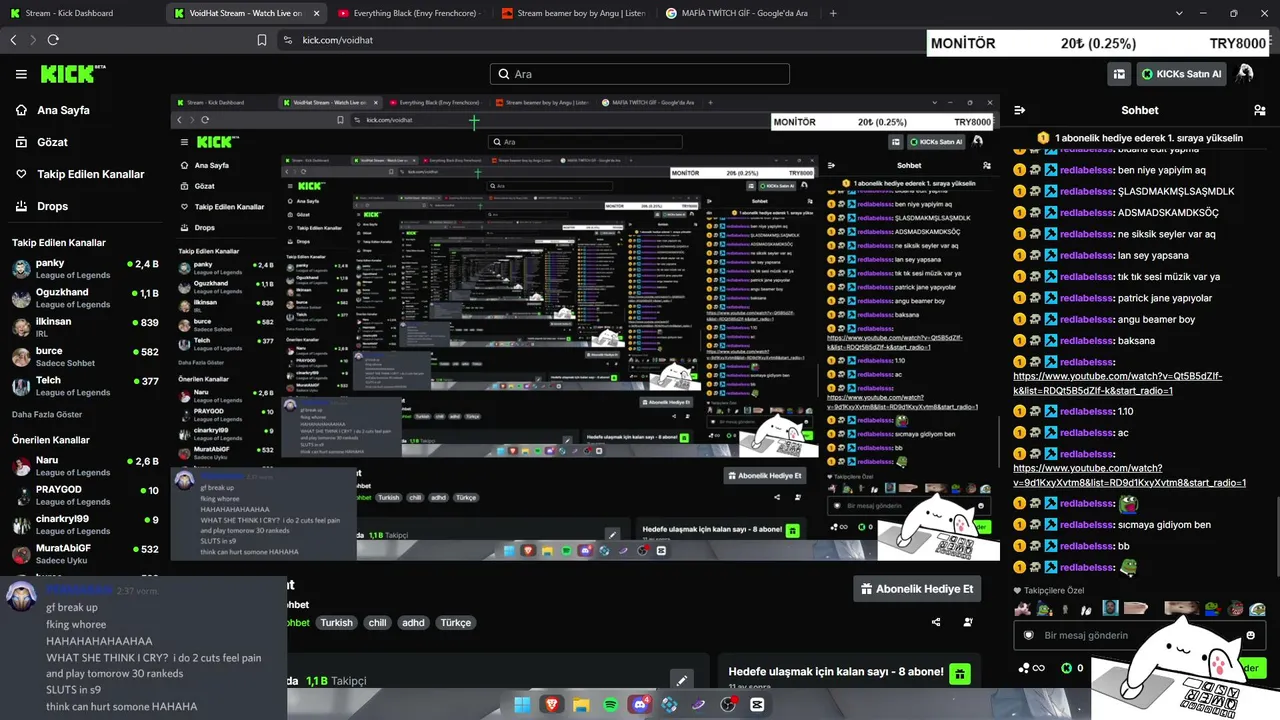1280x720 pixels.
Task: Click the address bar showing kick.com/voidhat
Action: pos(600,40)
